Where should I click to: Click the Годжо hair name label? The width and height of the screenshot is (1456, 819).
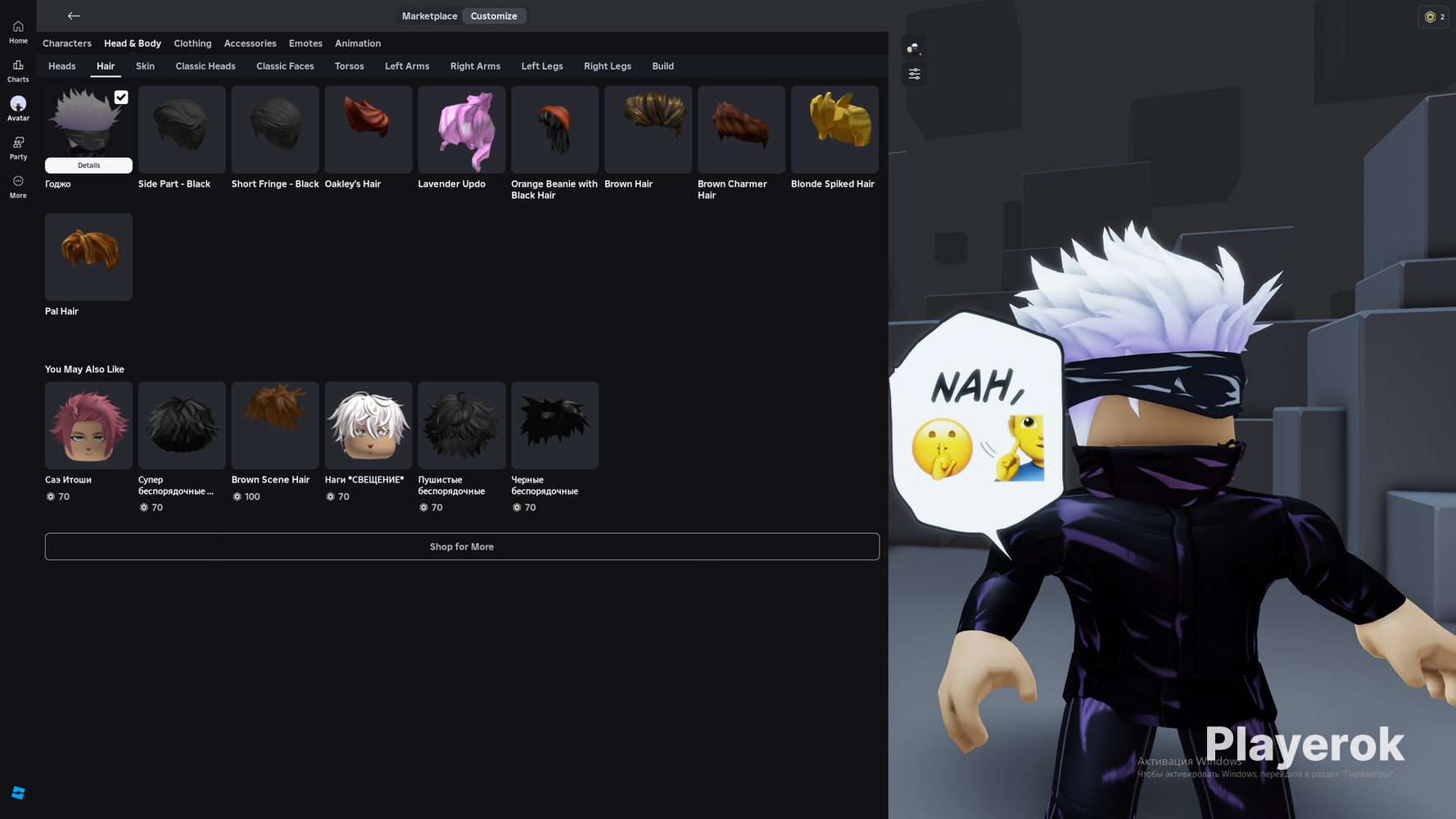(x=58, y=184)
